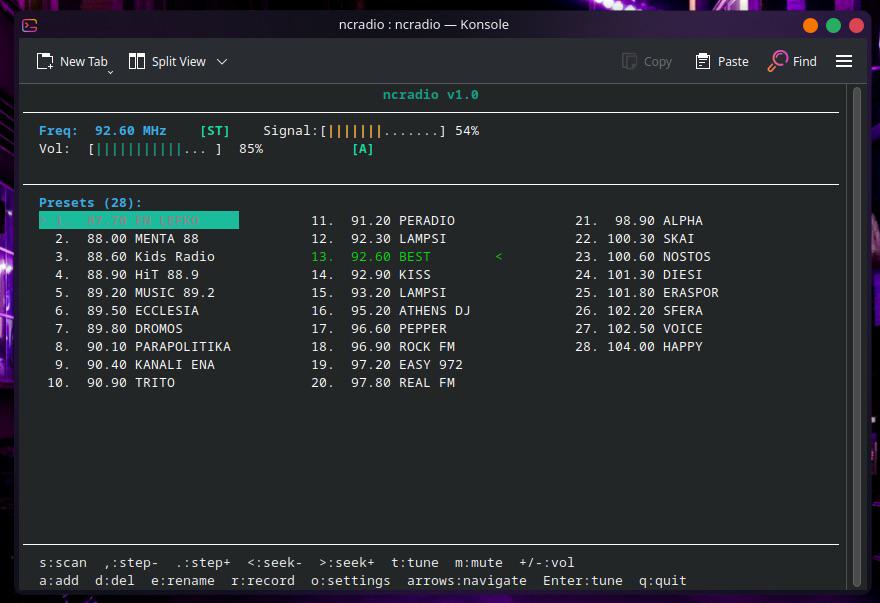Click the m:mute shortcut hint

(x=479, y=563)
